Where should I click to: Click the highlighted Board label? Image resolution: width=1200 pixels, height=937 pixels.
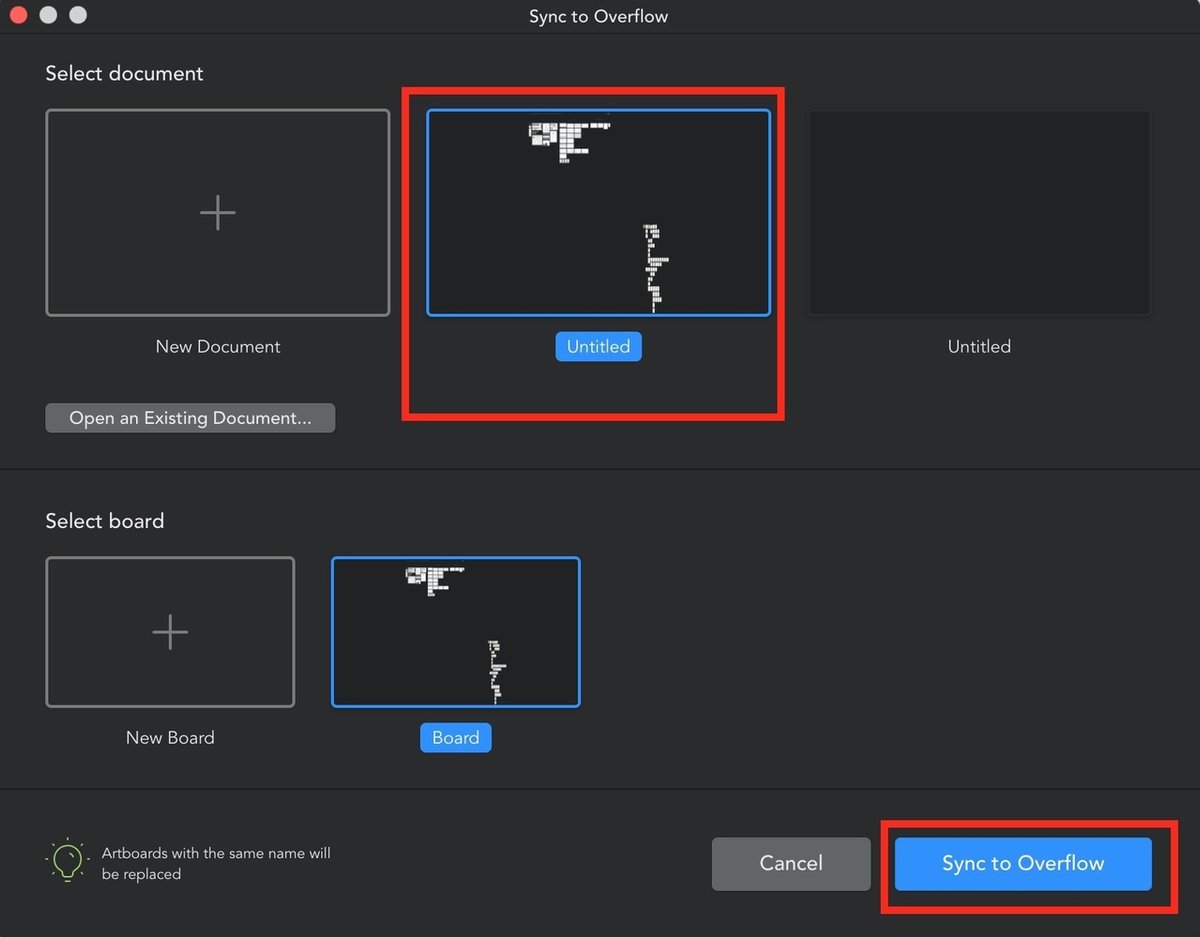click(456, 738)
